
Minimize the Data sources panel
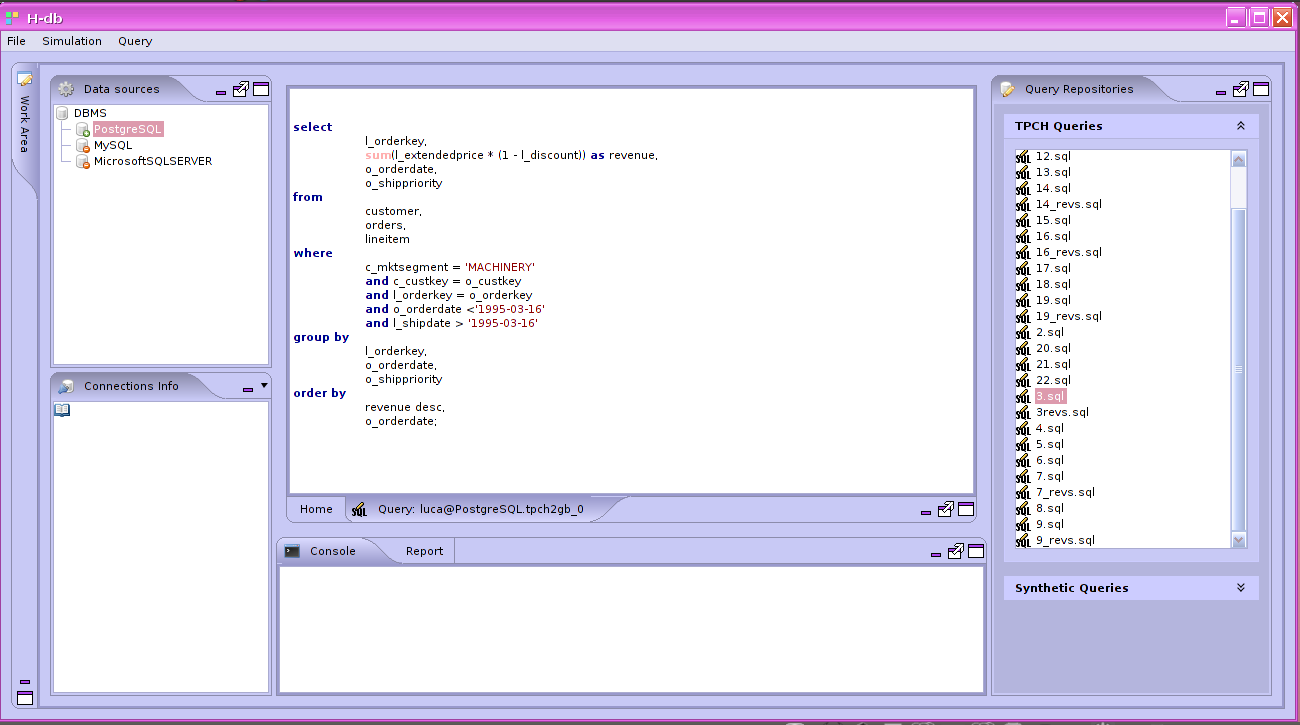pyautogui.click(x=221, y=93)
